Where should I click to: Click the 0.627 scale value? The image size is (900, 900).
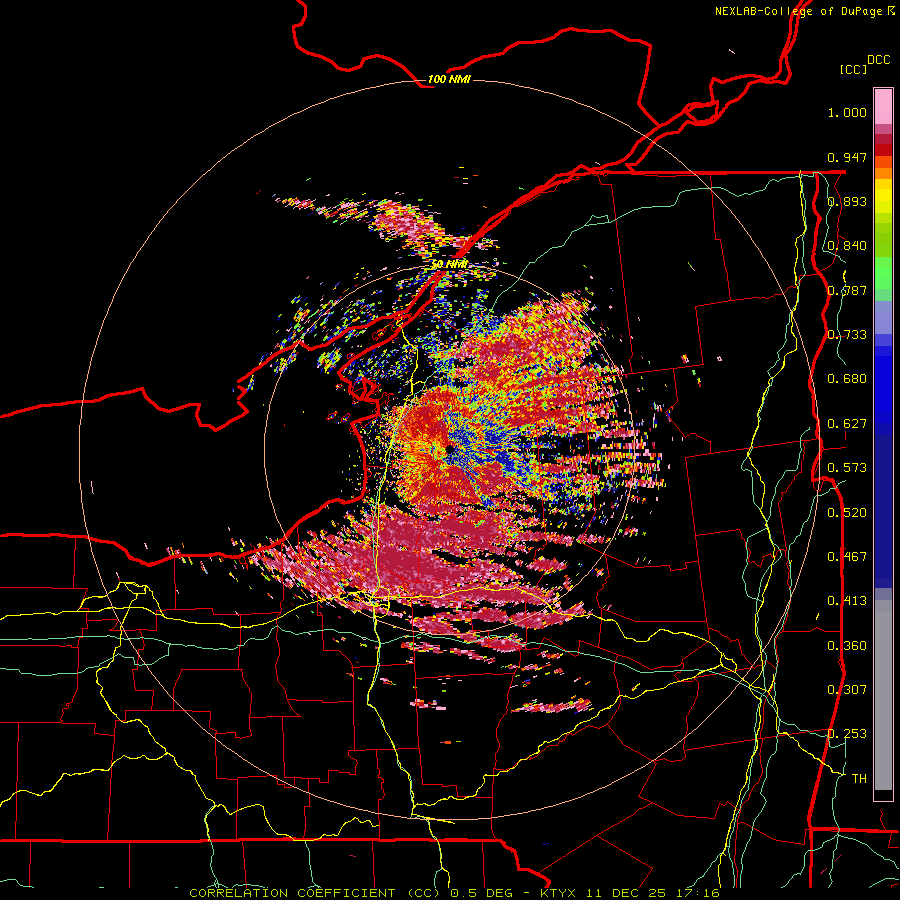point(847,424)
